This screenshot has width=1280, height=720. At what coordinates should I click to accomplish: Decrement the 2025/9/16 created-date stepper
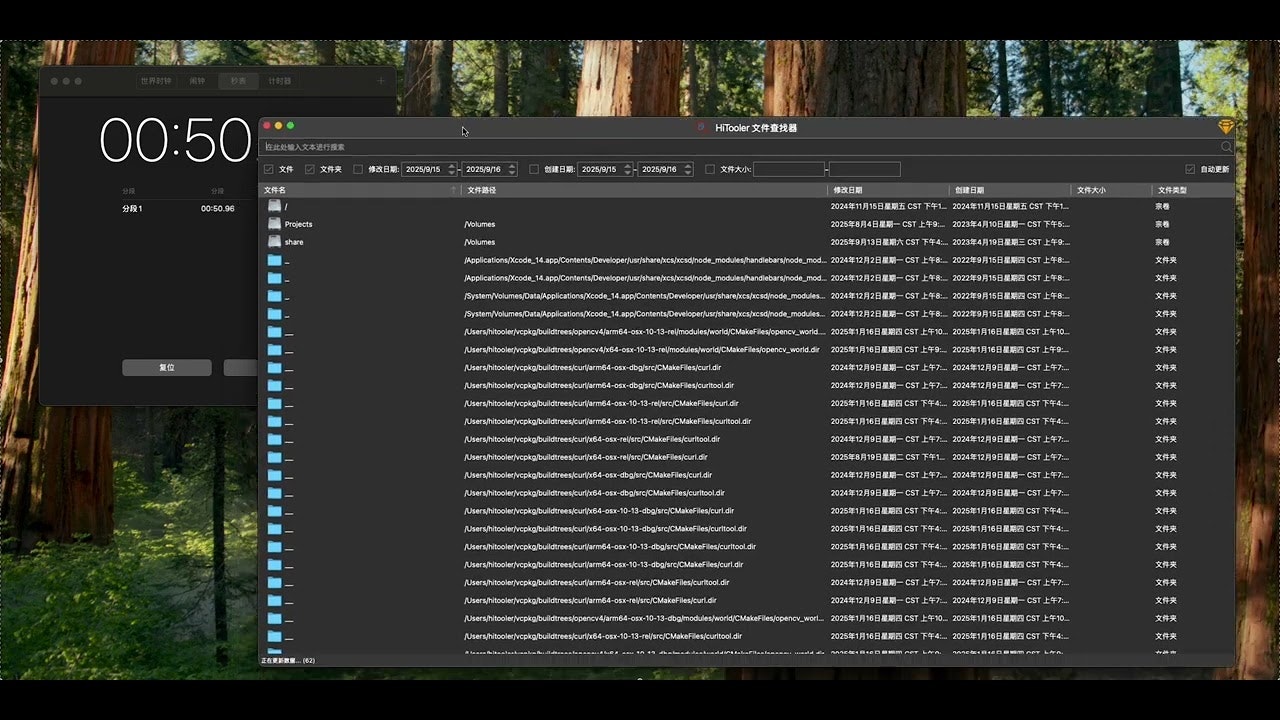[x=690, y=171]
